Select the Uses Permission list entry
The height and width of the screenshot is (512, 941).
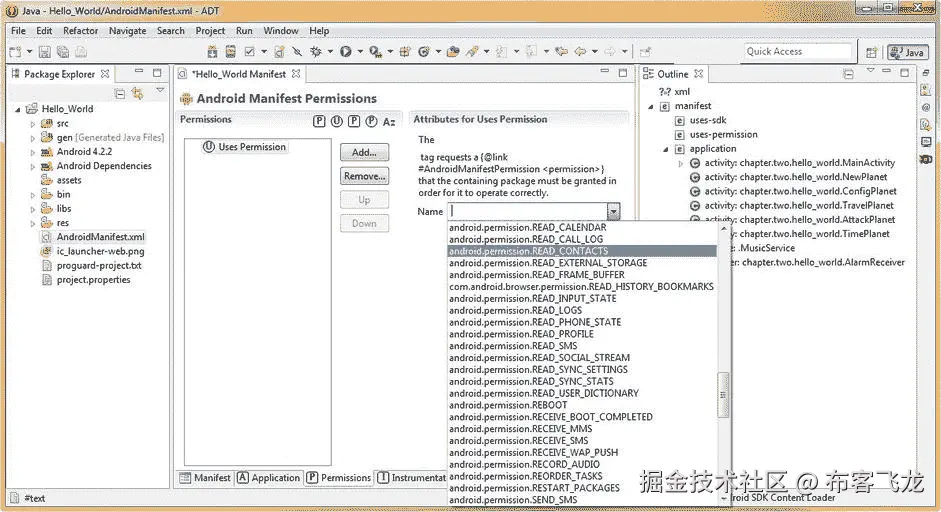click(244, 146)
